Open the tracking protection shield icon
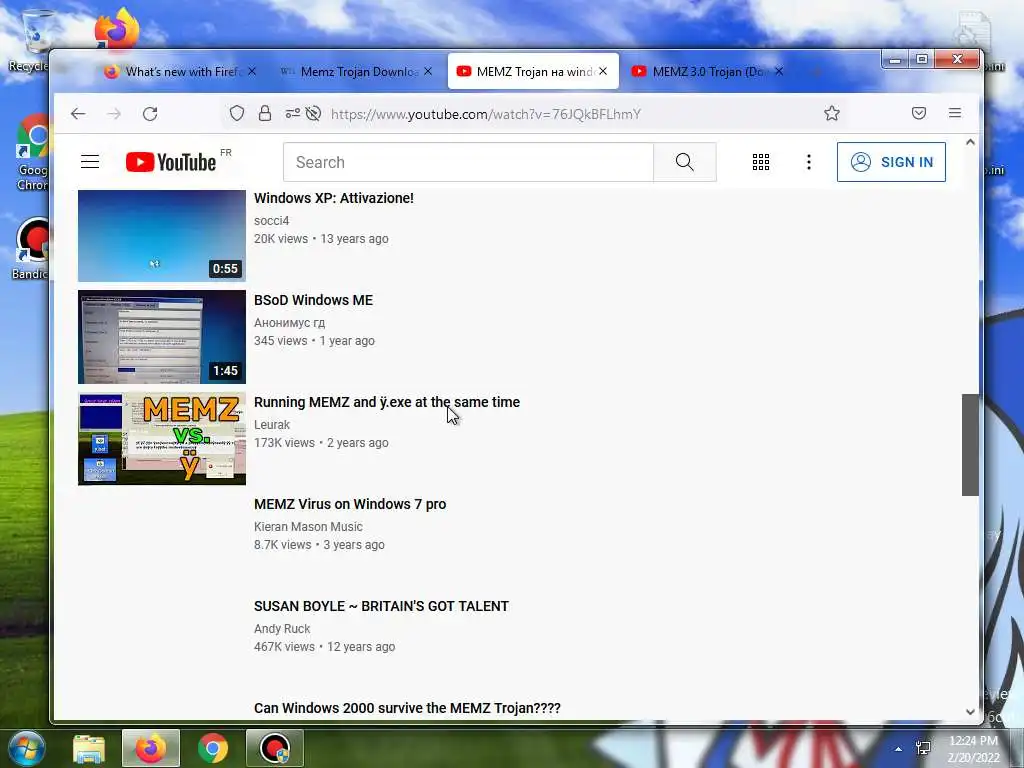The width and height of the screenshot is (1024, 768). click(x=237, y=114)
